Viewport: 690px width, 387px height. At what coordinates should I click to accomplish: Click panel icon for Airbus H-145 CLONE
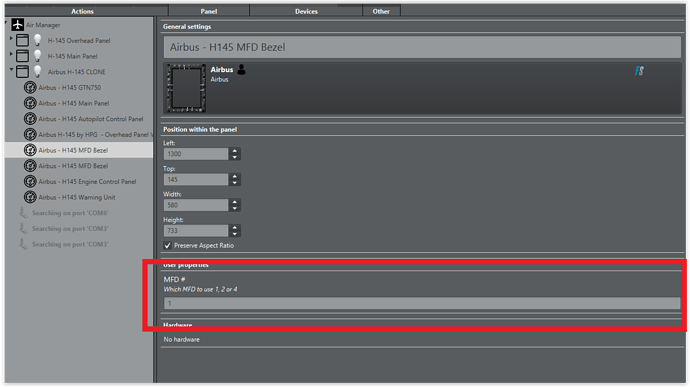22,72
